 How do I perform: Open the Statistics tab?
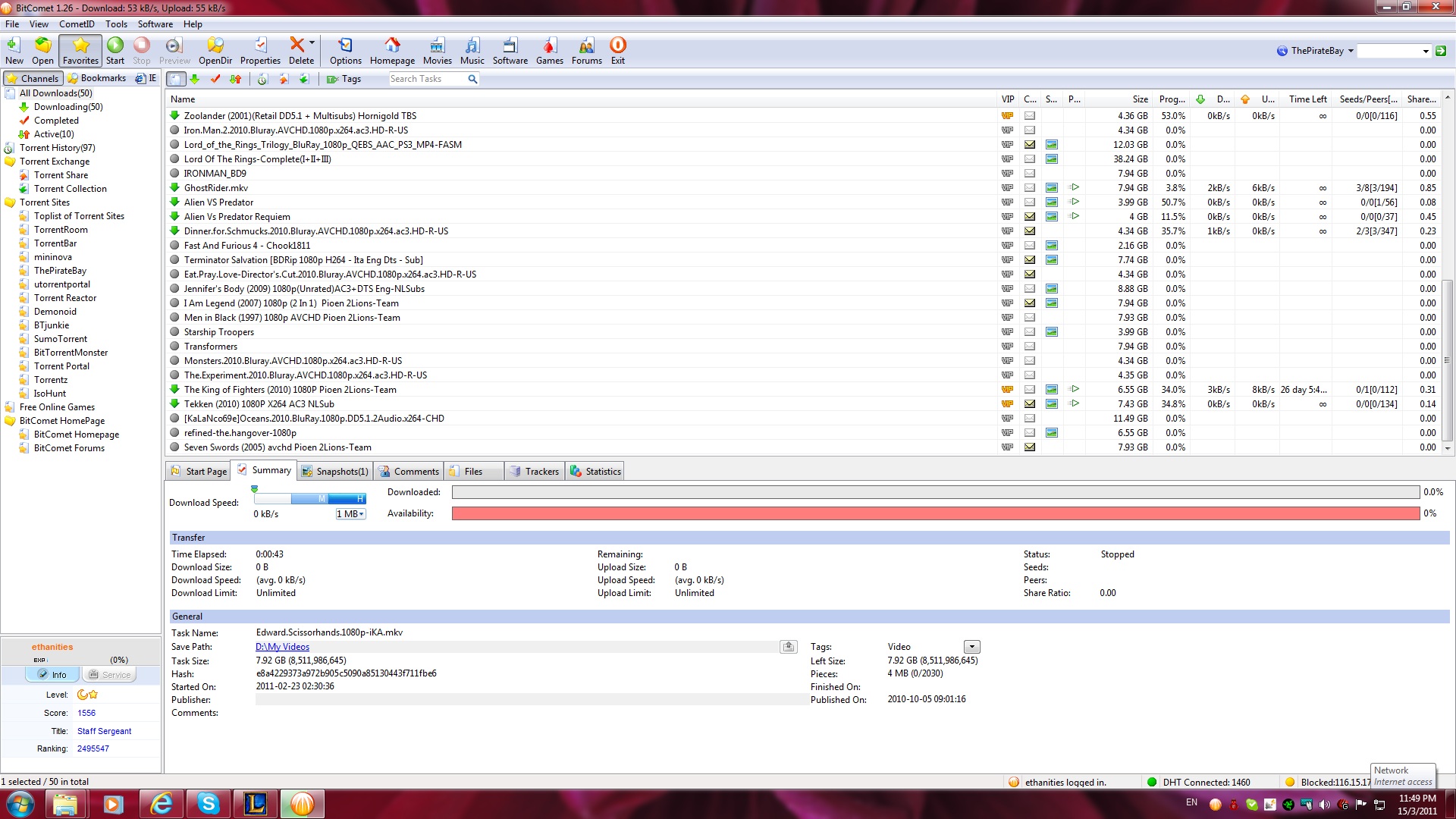tap(596, 471)
